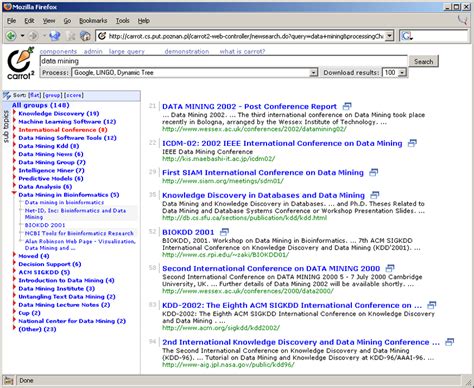Click the Stop loading toolbar icon

(71, 36)
